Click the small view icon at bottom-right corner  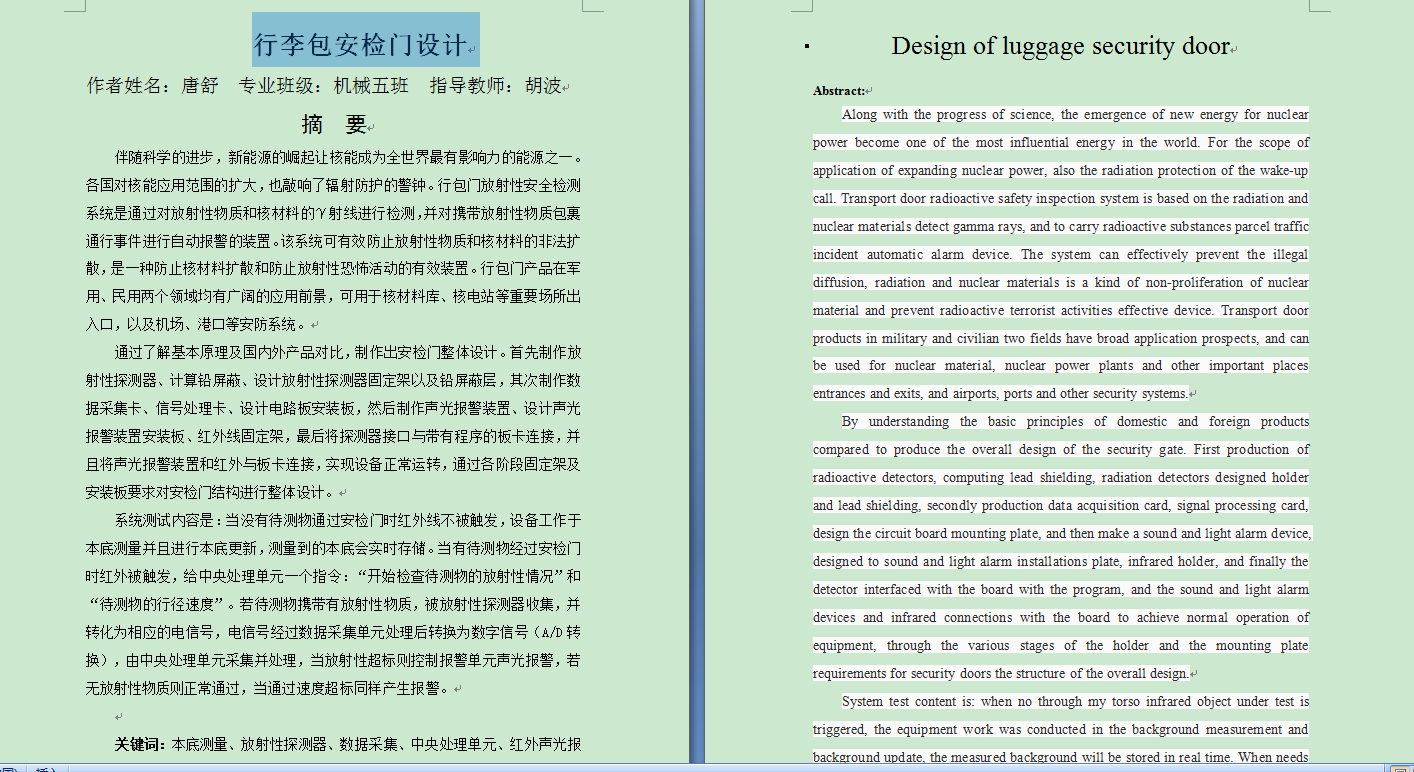pos(1398,768)
